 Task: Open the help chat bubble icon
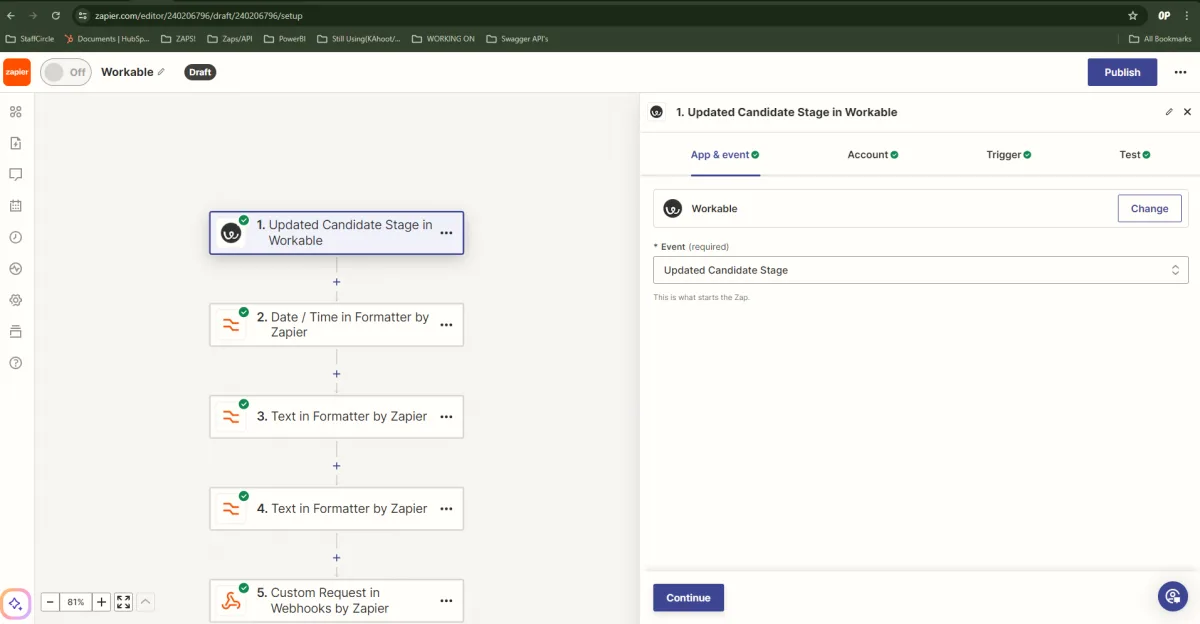[x=1172, y=596]
